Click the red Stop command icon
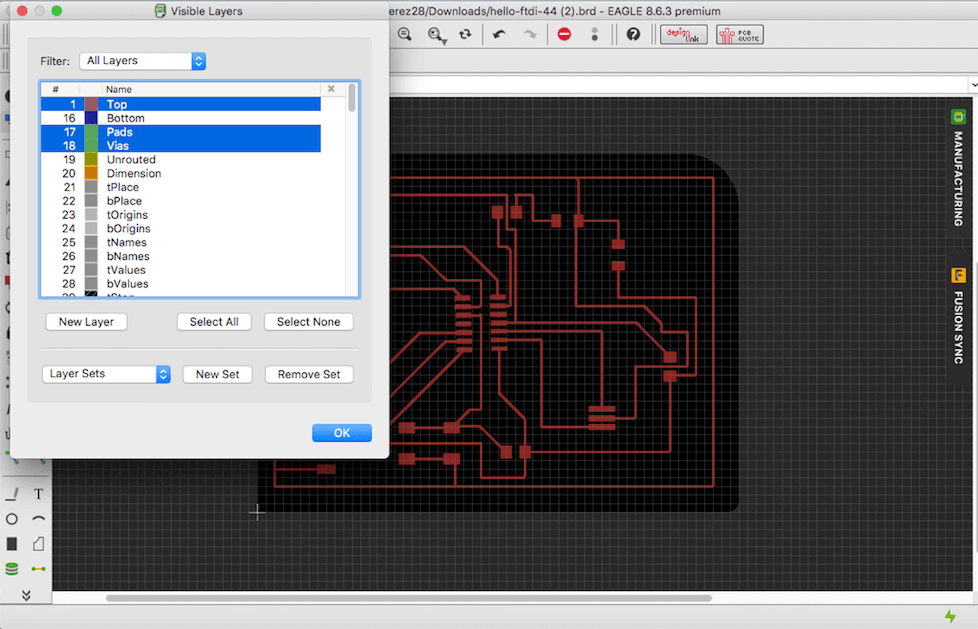The height and width of the screenshot is (629, 978). [x=564, y=34]
